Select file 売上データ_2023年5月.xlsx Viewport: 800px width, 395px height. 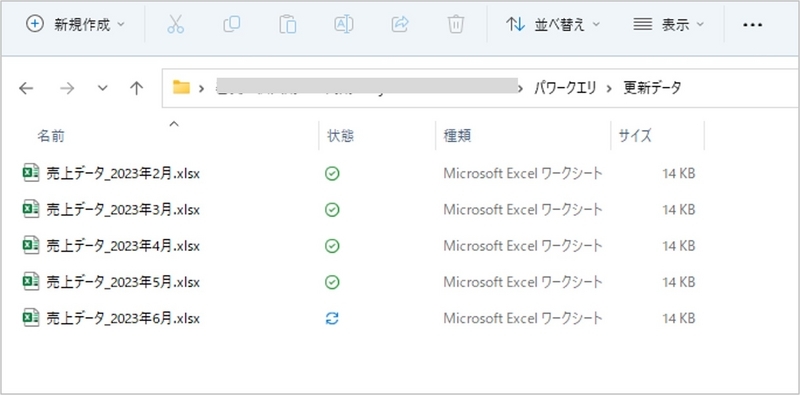tap(123, 282)
